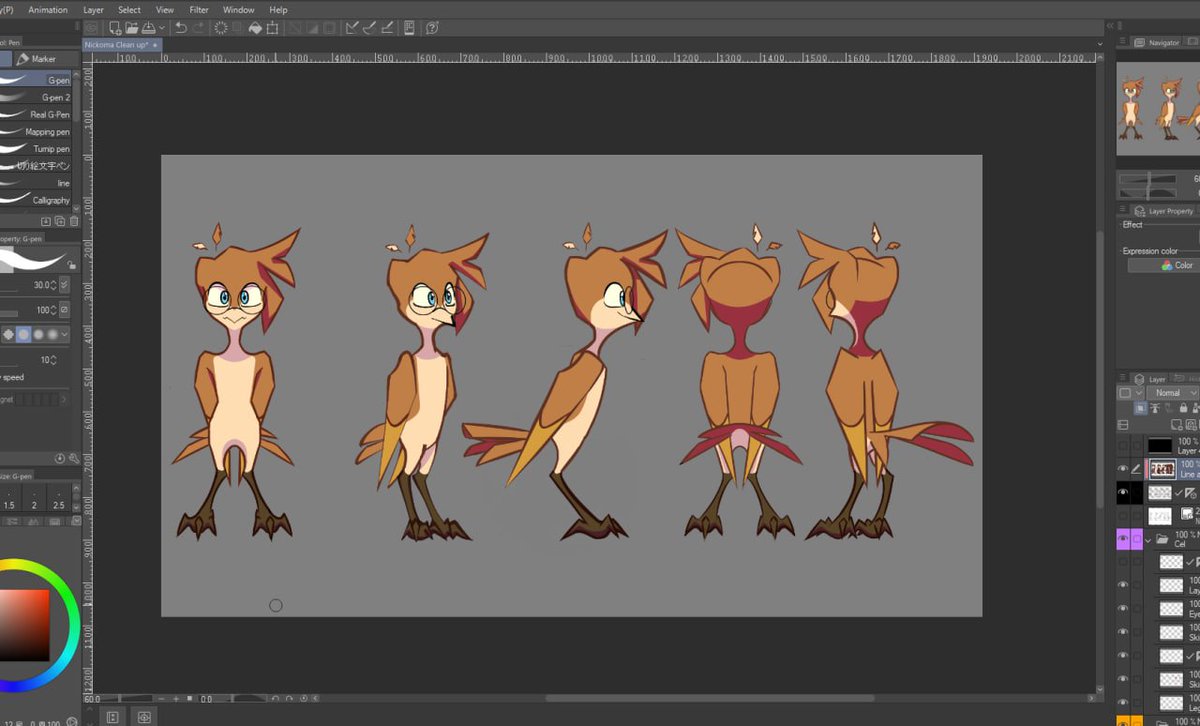The image size is (1200, 726).
Task: Open the Window menu
Action: [x=238, y=10]
